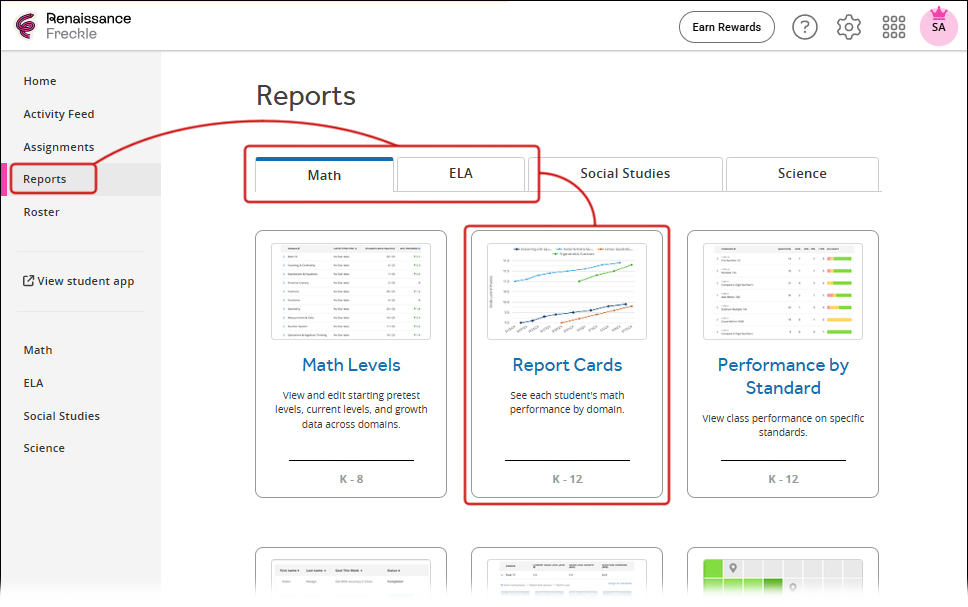Open the Report Cards title link

(x=567, y=365)
